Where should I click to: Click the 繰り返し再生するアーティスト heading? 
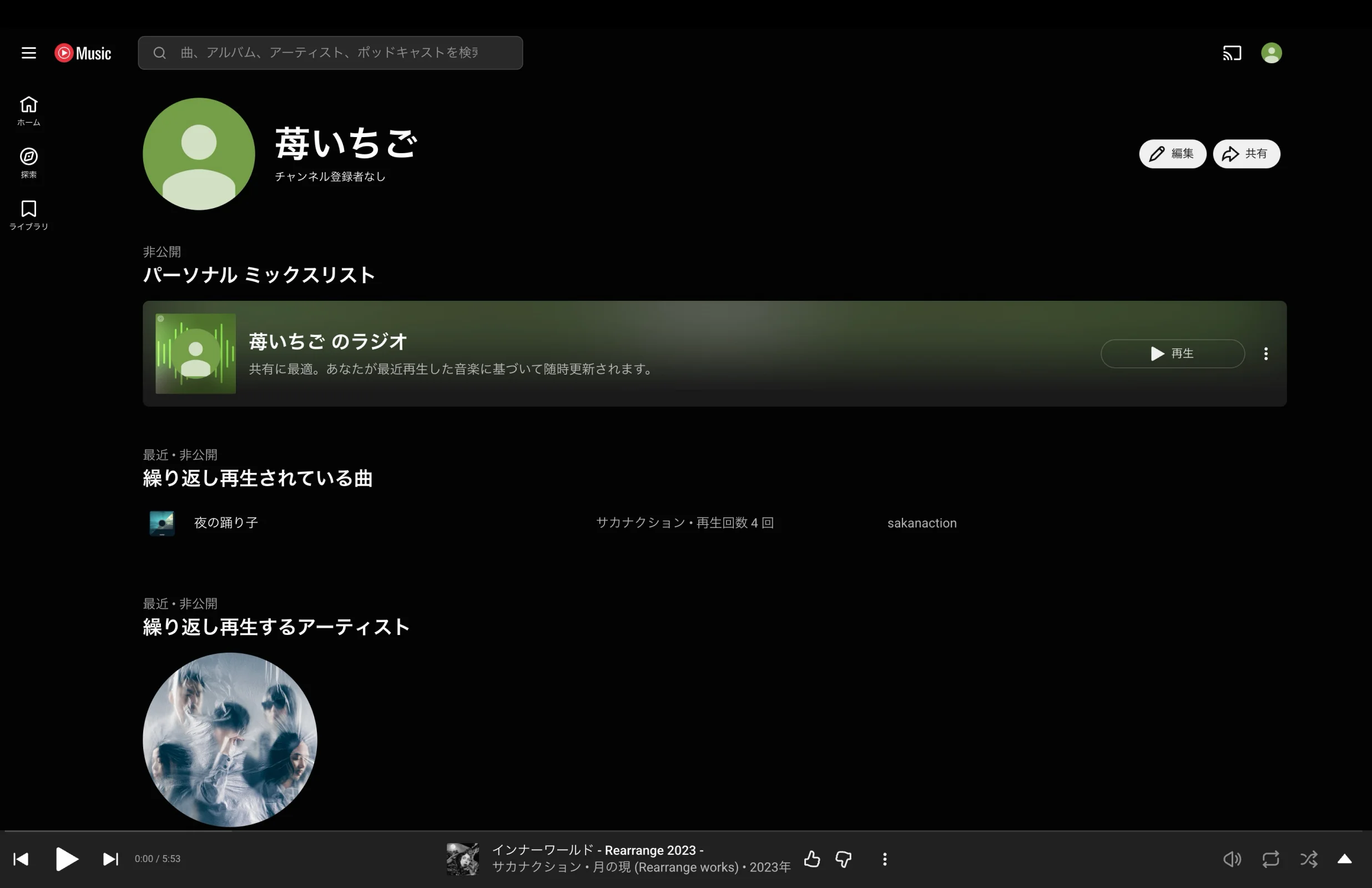276,627
